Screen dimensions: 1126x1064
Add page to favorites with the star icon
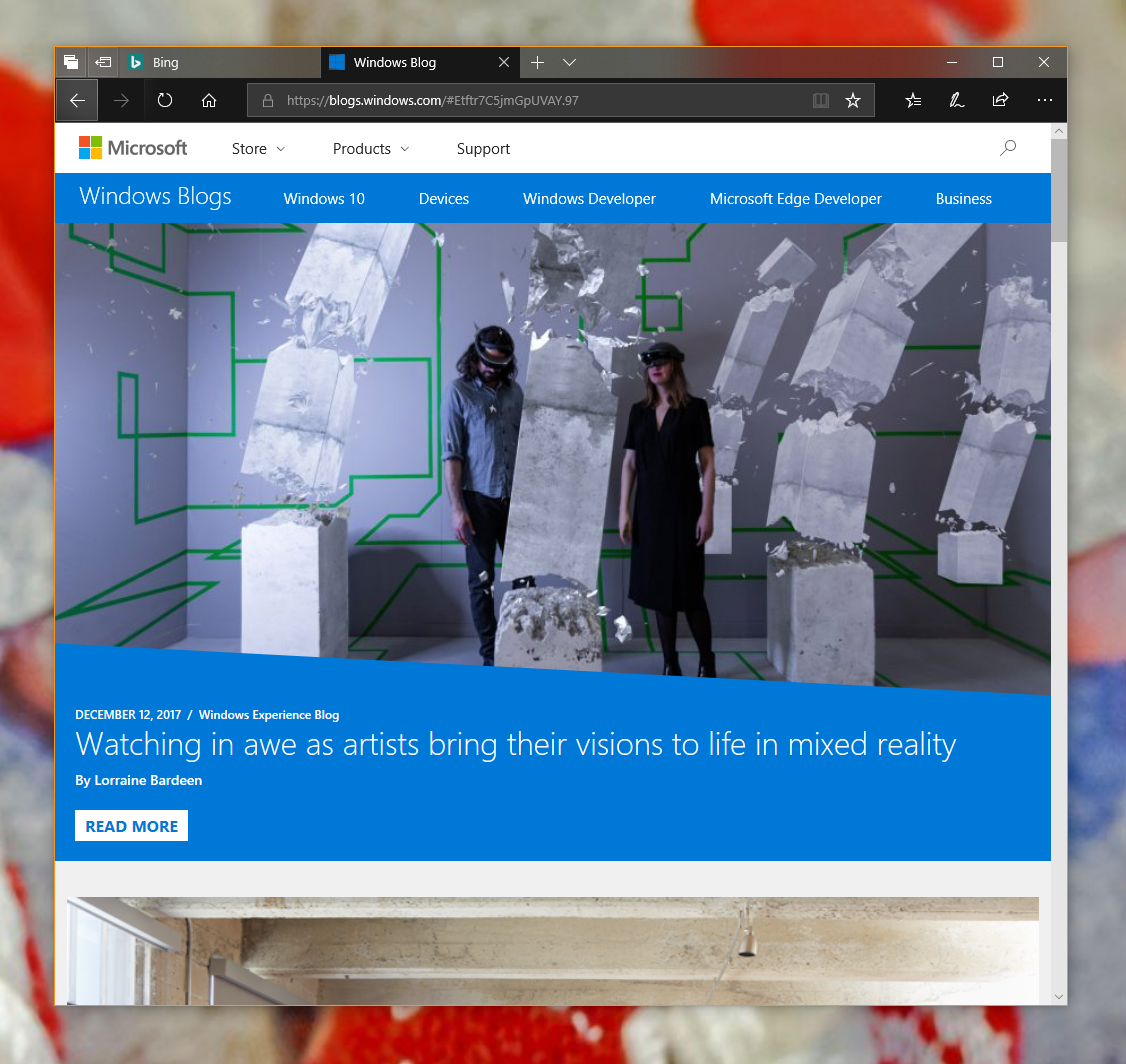(x=853, y=100)
